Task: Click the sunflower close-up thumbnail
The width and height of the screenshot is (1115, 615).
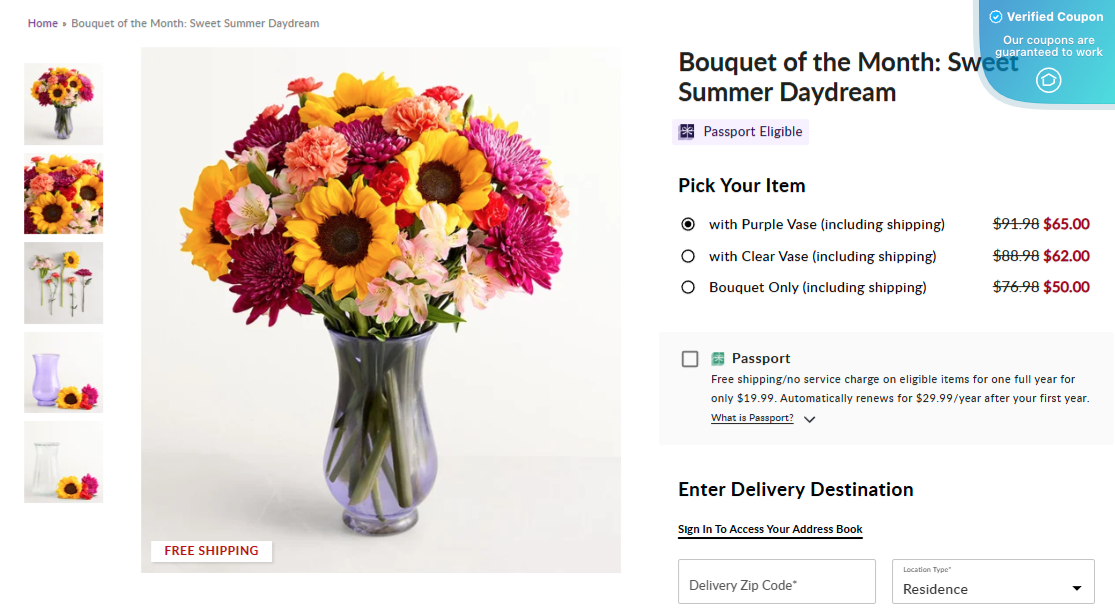Action: (x=63, y=193)
